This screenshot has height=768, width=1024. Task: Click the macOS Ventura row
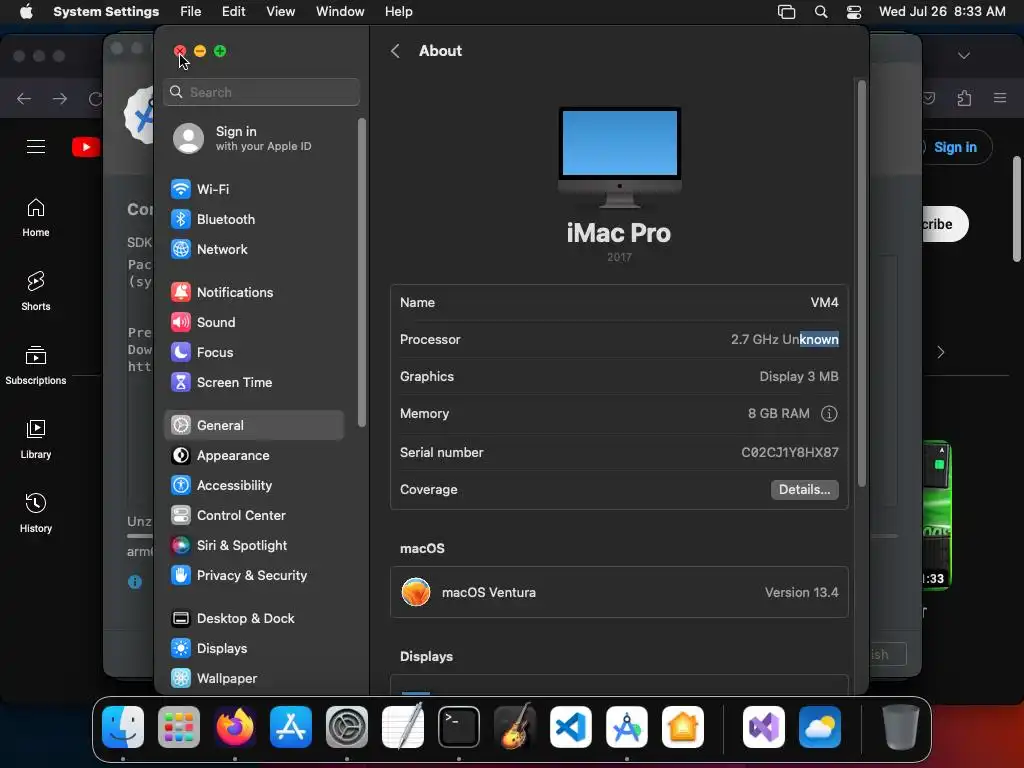pos(619,592)
